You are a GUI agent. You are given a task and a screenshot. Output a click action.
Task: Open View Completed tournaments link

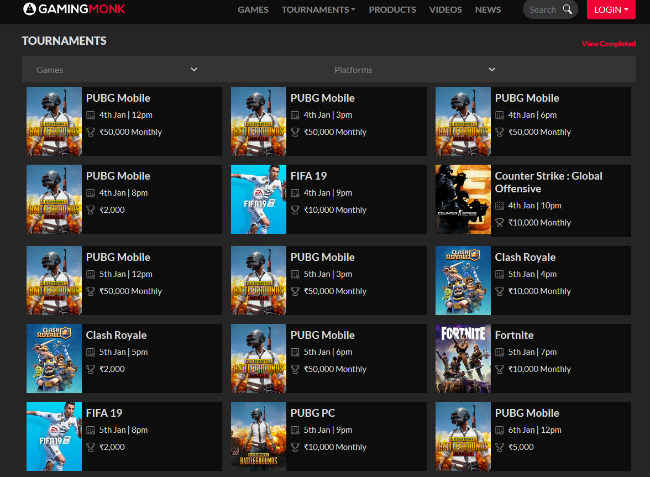click(x=609, y=44)
